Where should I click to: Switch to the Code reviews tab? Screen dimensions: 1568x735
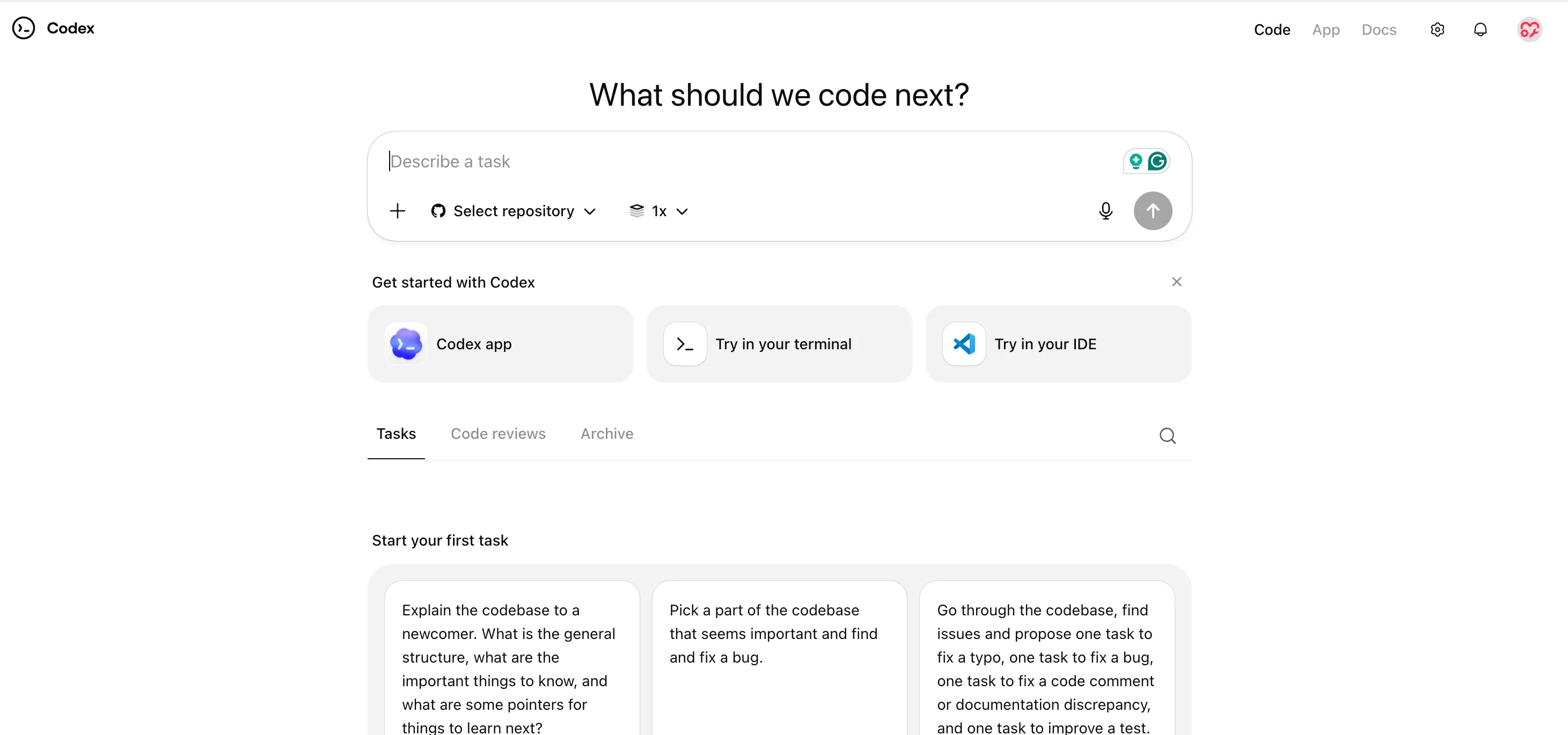click(x=498, y=434)
